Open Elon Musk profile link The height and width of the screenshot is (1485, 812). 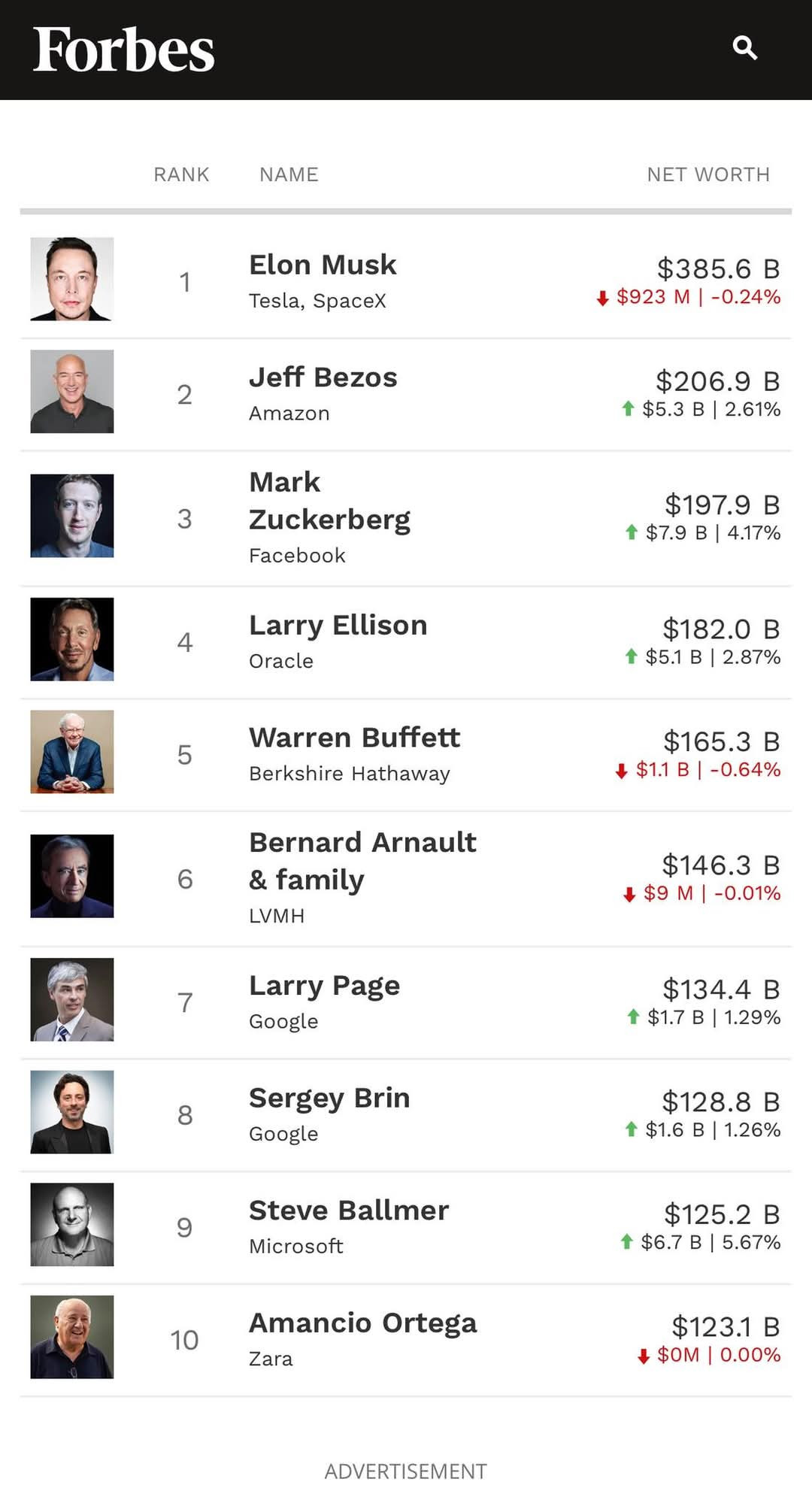[x=323, y=265]
